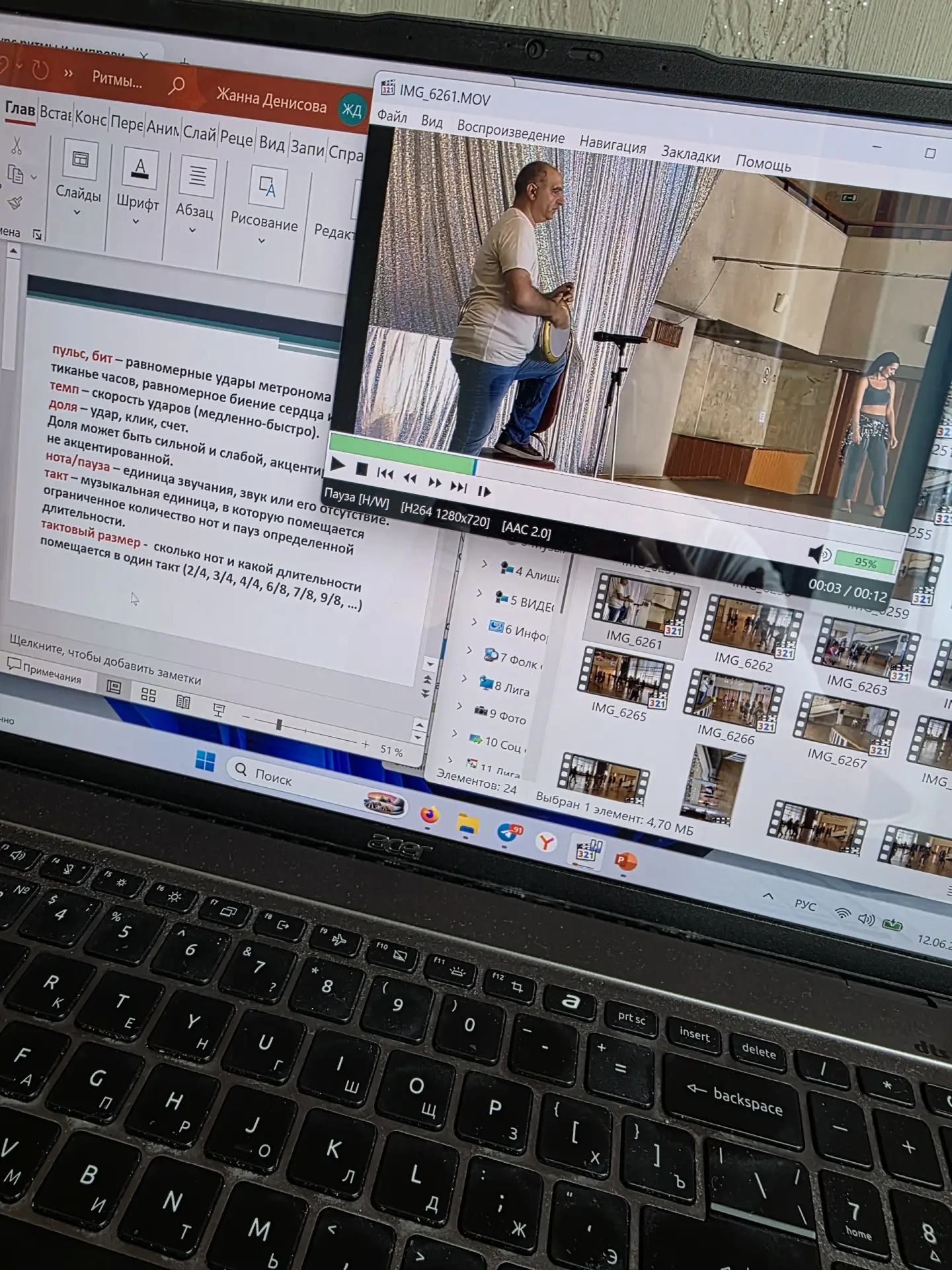
Task: Click Play button in media player
Action: point(338,464)
